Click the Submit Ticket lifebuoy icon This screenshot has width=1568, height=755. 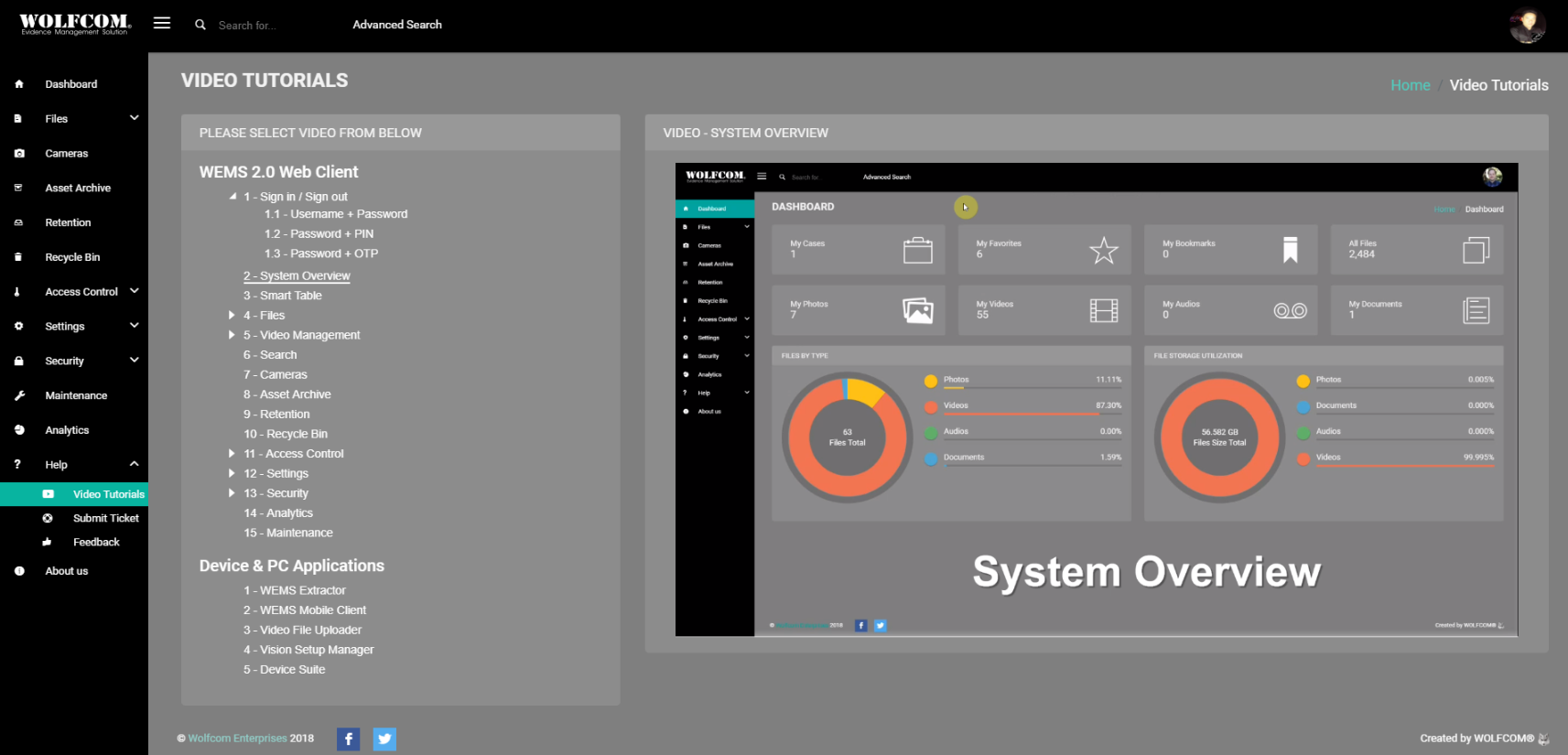point(48,518)
